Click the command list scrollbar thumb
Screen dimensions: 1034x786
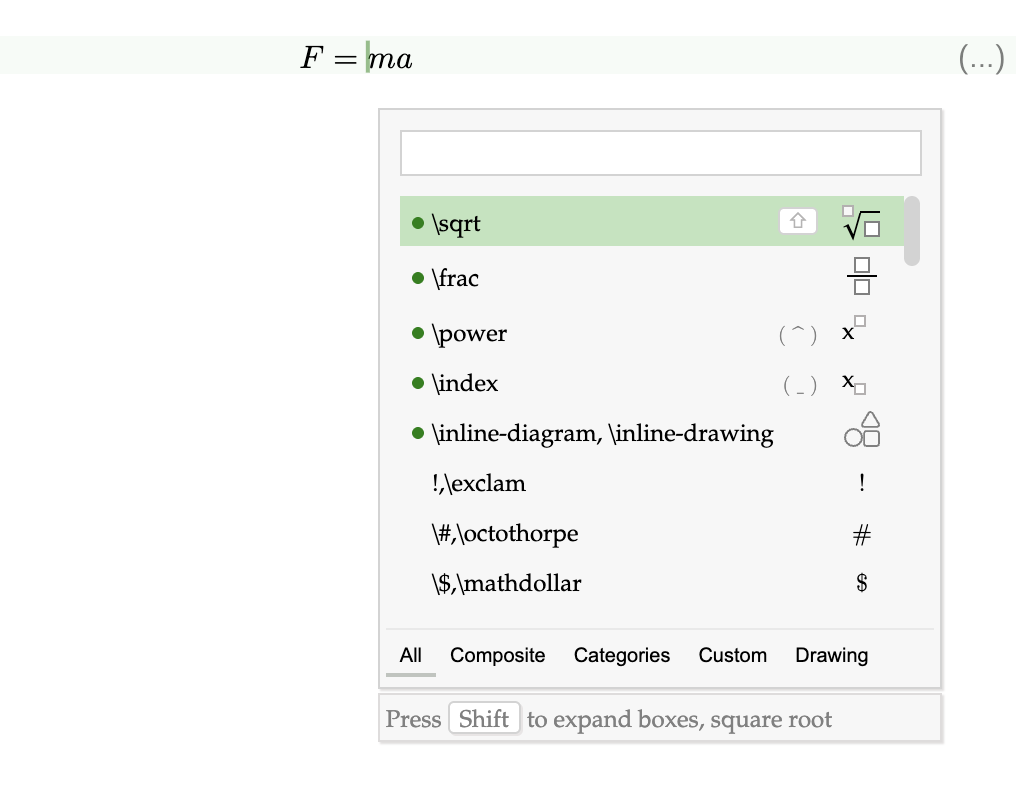[x=912, y=231]
